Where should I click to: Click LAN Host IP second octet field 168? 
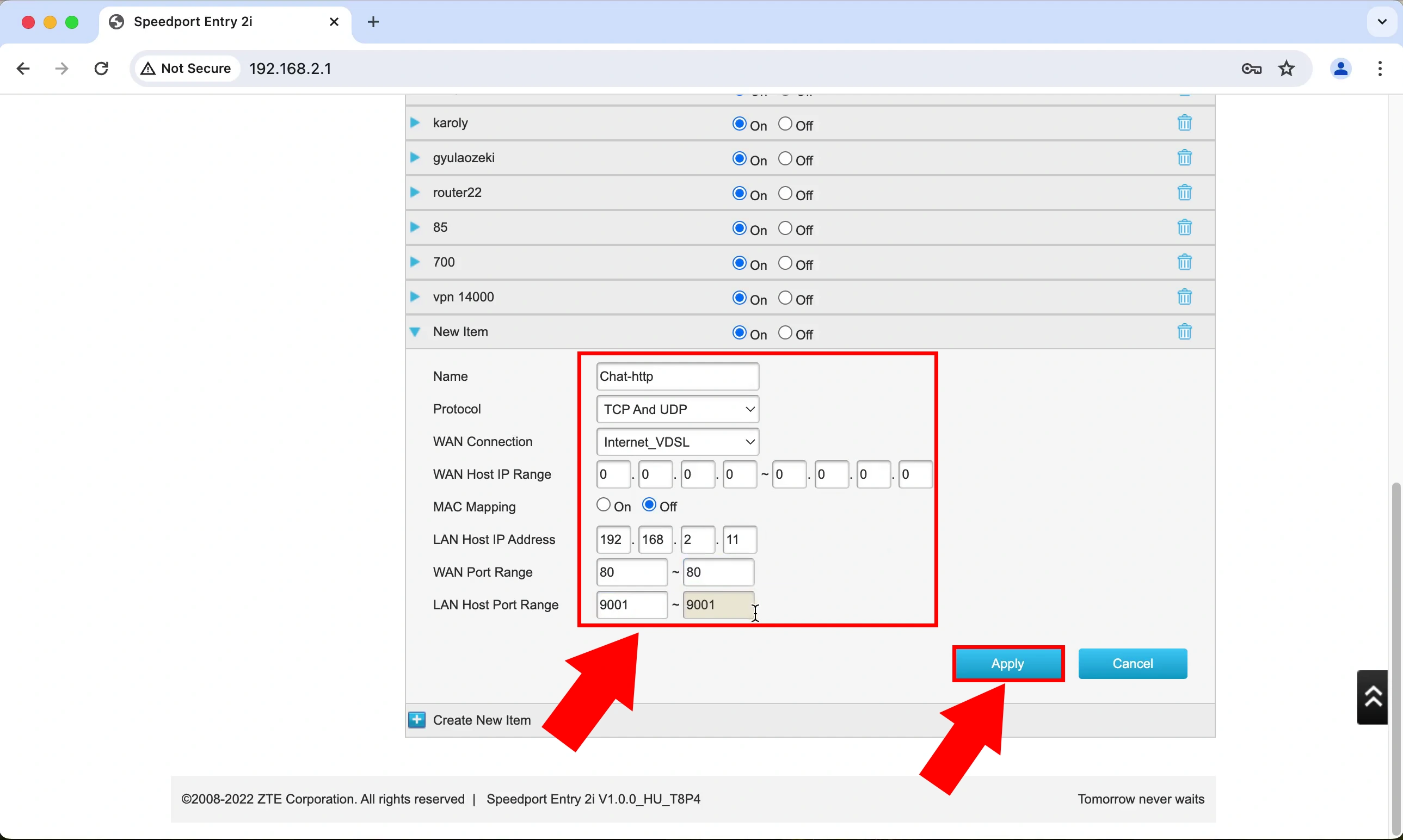[656, 540]
